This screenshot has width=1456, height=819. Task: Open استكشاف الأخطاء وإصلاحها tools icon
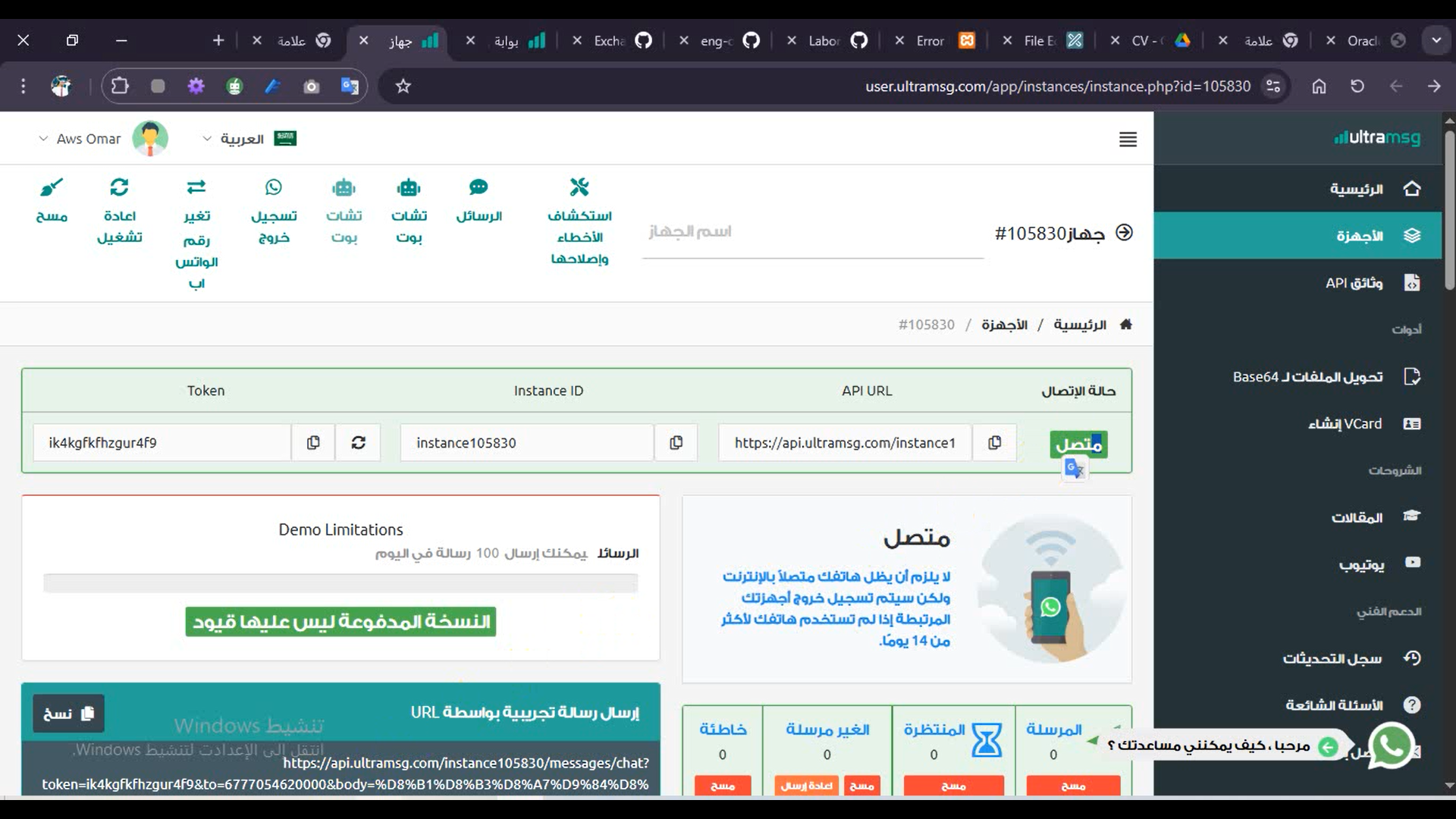click(x=579, y=187)
